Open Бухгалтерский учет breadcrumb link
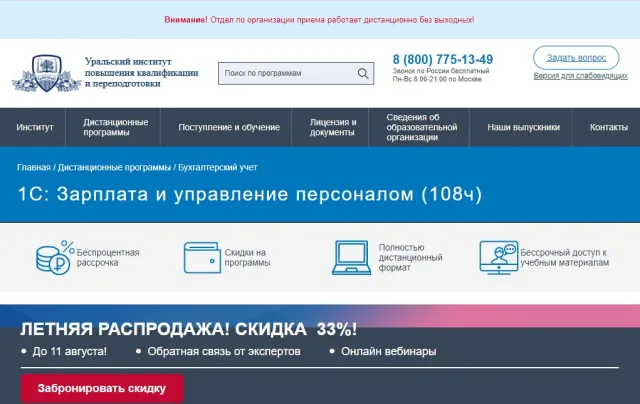 coord(218,167)
